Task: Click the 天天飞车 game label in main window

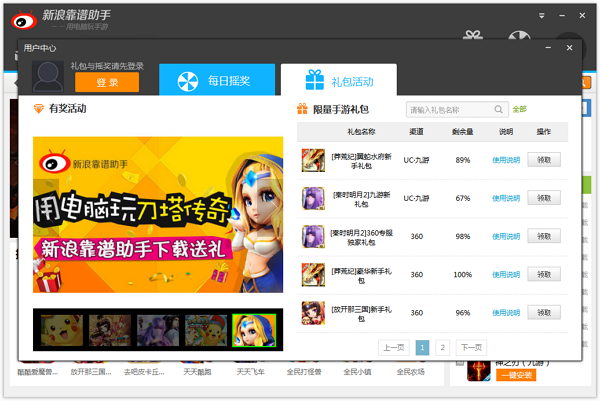Action: pos(250,372)
